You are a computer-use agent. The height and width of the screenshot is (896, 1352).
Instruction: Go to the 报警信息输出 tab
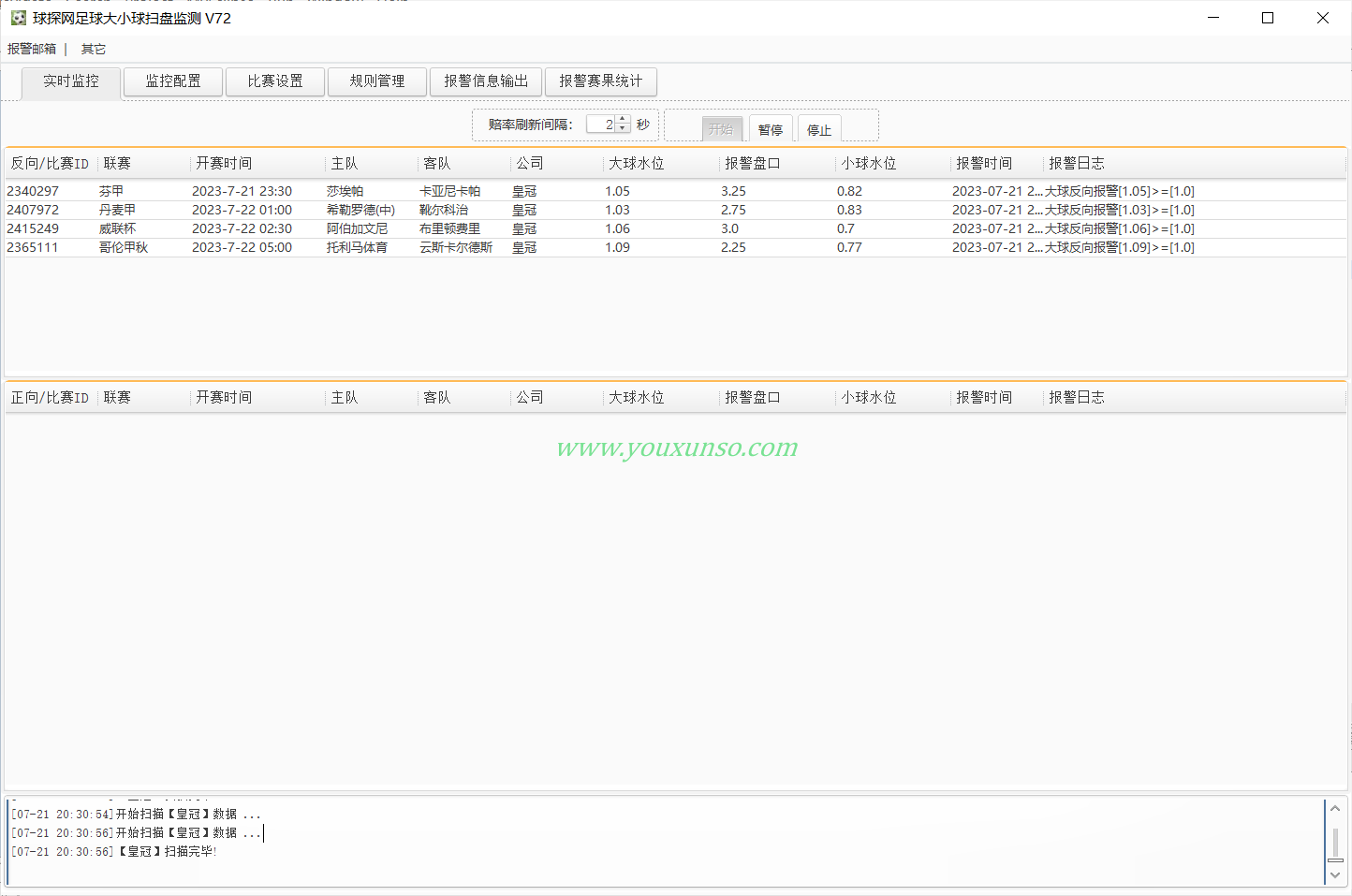[x=486, y=81]
